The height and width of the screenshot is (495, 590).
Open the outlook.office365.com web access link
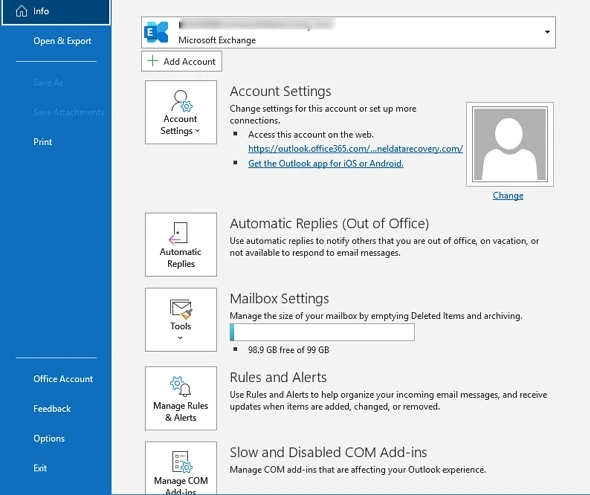coord(355,149)
